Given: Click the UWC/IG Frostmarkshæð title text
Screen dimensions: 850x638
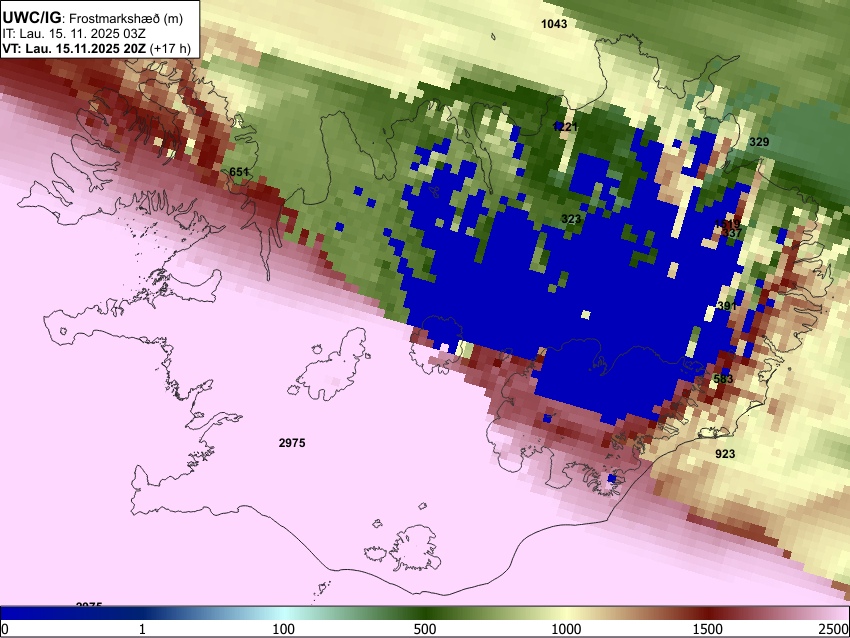Looking at the screenshot, I should 93,18.
